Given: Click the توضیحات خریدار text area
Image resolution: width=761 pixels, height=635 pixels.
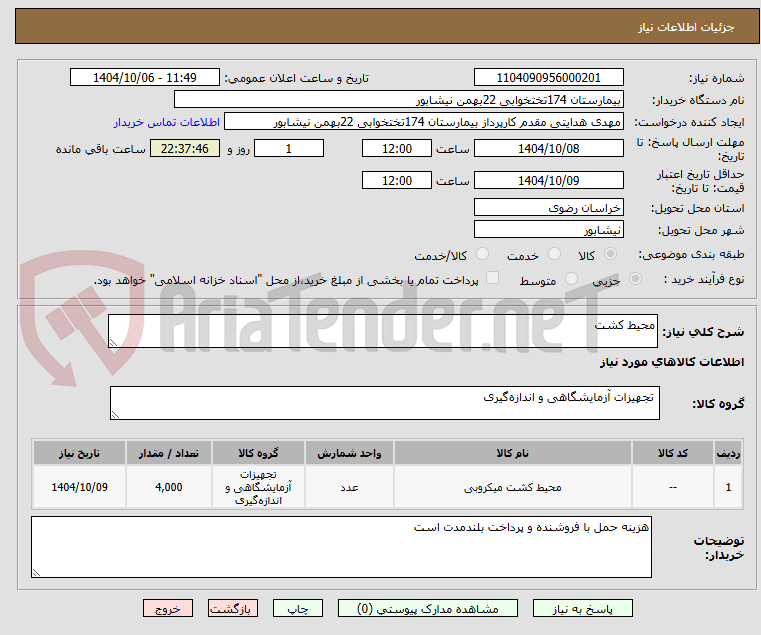Looking at the screenshot, I should point(341,547).
